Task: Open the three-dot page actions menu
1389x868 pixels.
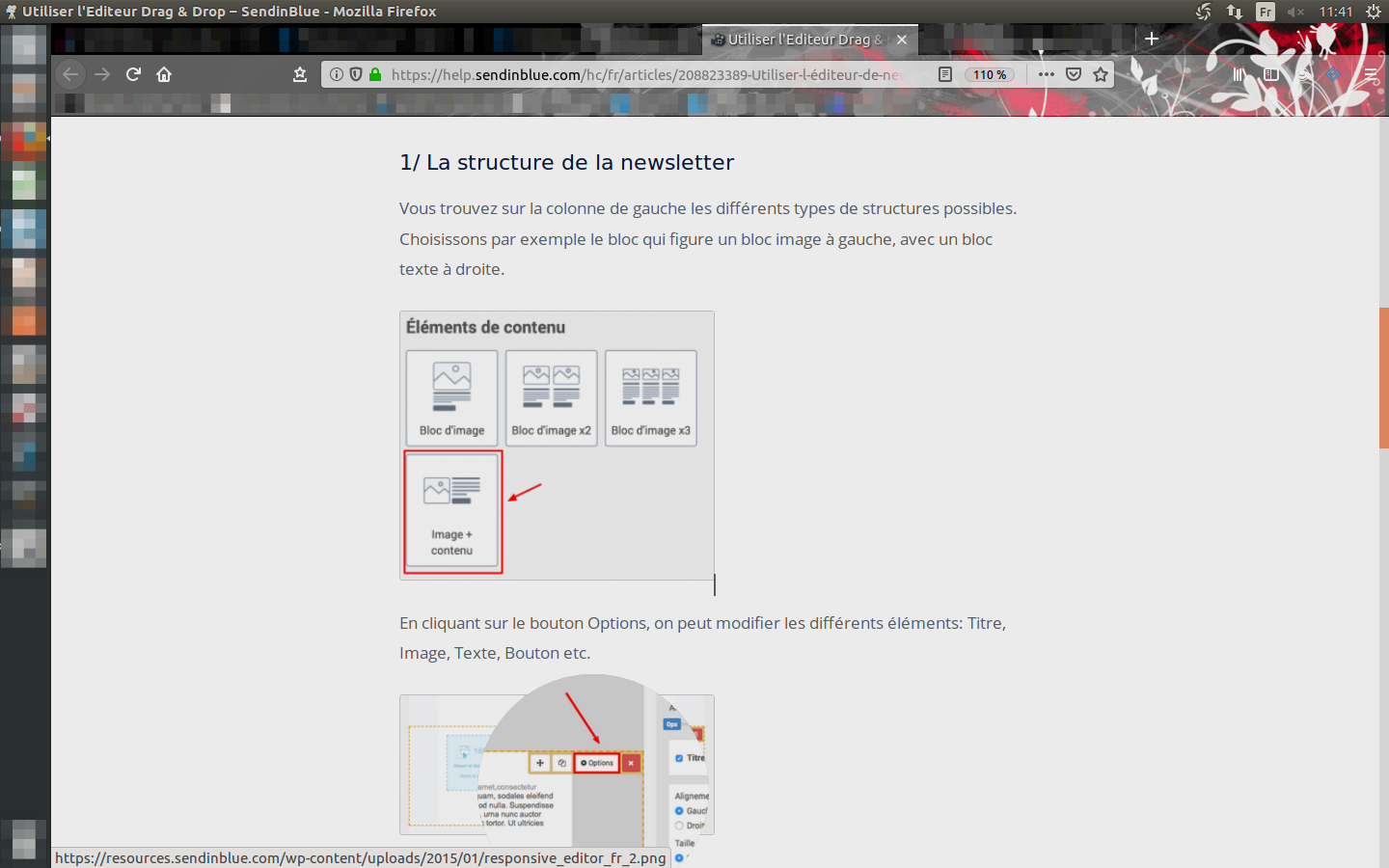Action: tap(1047, 74)
